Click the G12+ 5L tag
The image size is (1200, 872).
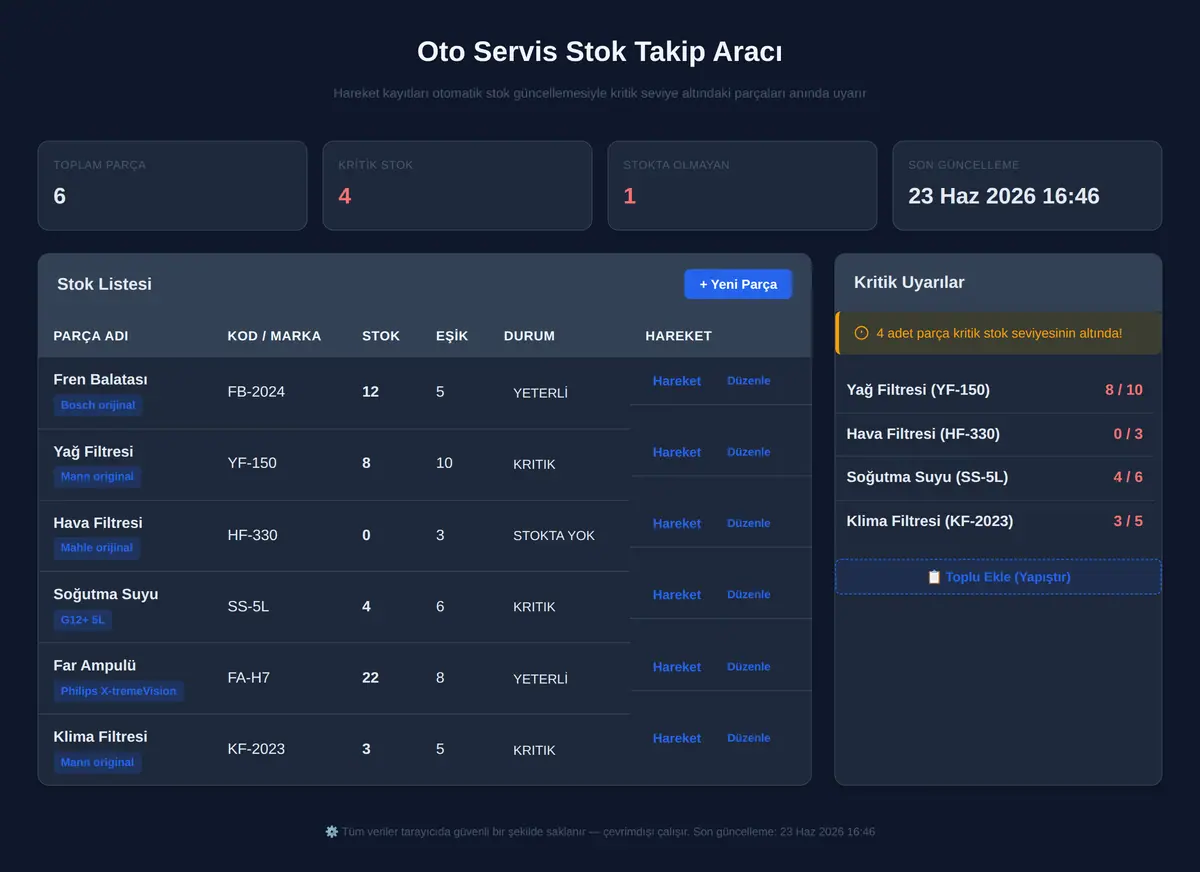pyautogui.click(x=82, y=619)
